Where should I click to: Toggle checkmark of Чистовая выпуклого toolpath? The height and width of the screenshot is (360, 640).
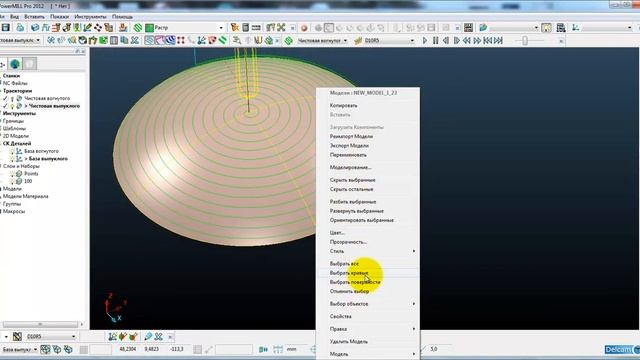(x=5, y=106)
